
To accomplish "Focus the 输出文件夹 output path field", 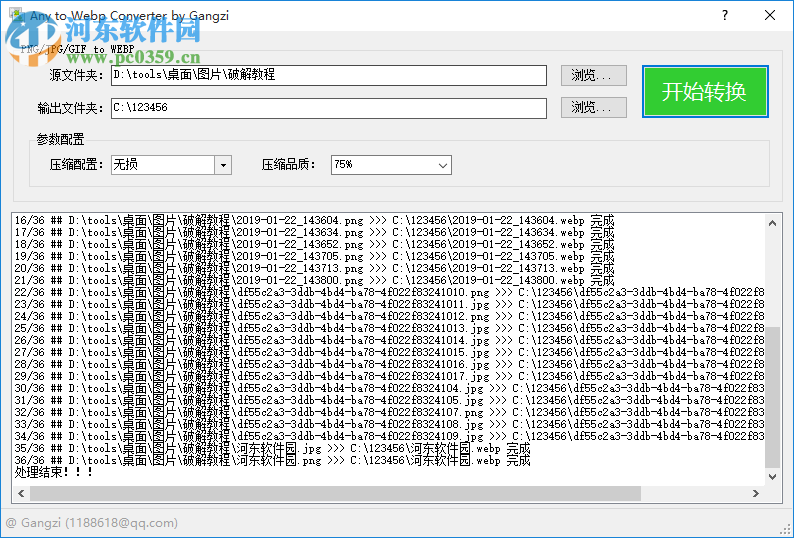I will (x=329, y=108).
